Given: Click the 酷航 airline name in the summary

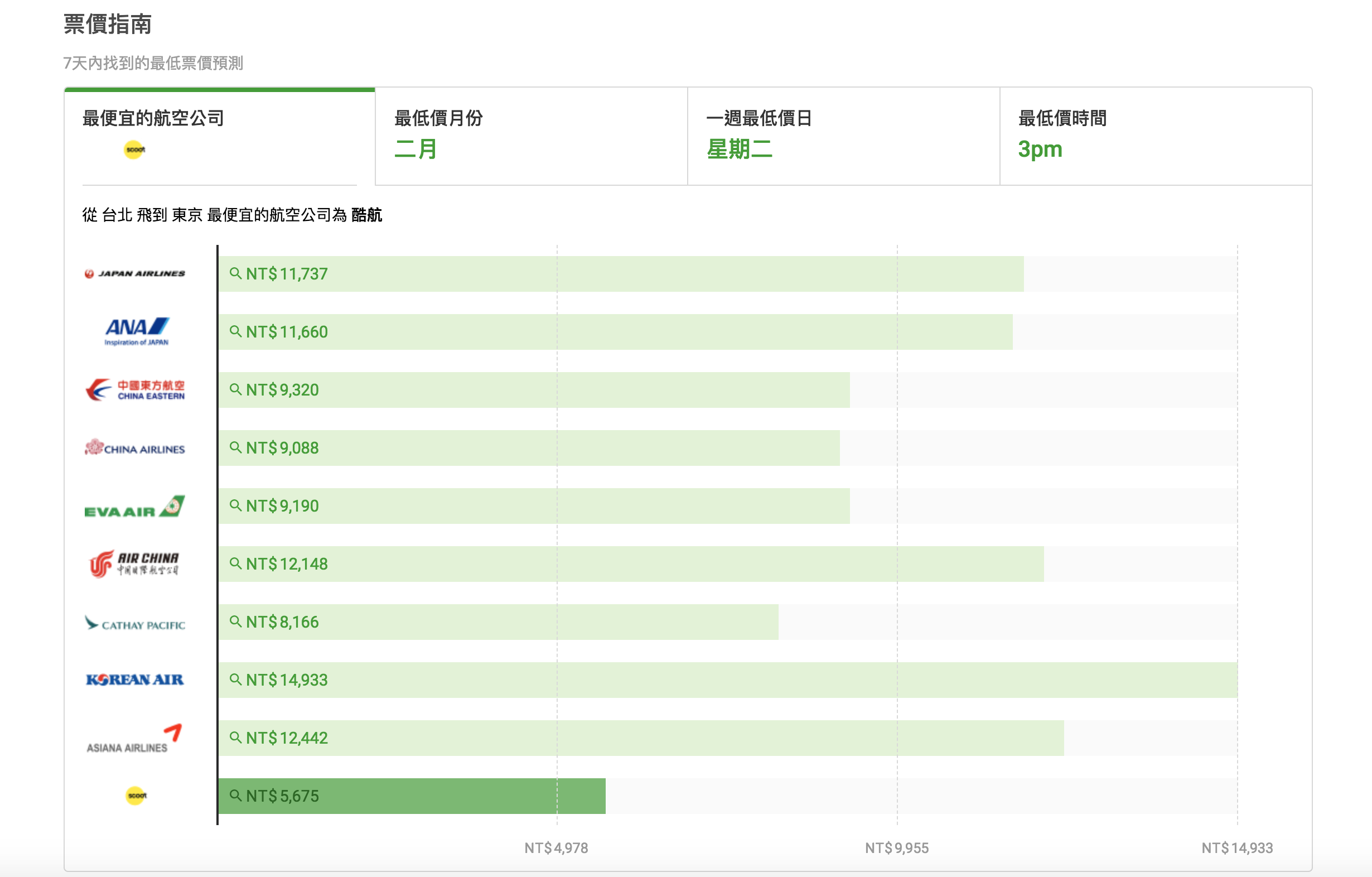Looking at the screenshot, I should pos(366,215).
